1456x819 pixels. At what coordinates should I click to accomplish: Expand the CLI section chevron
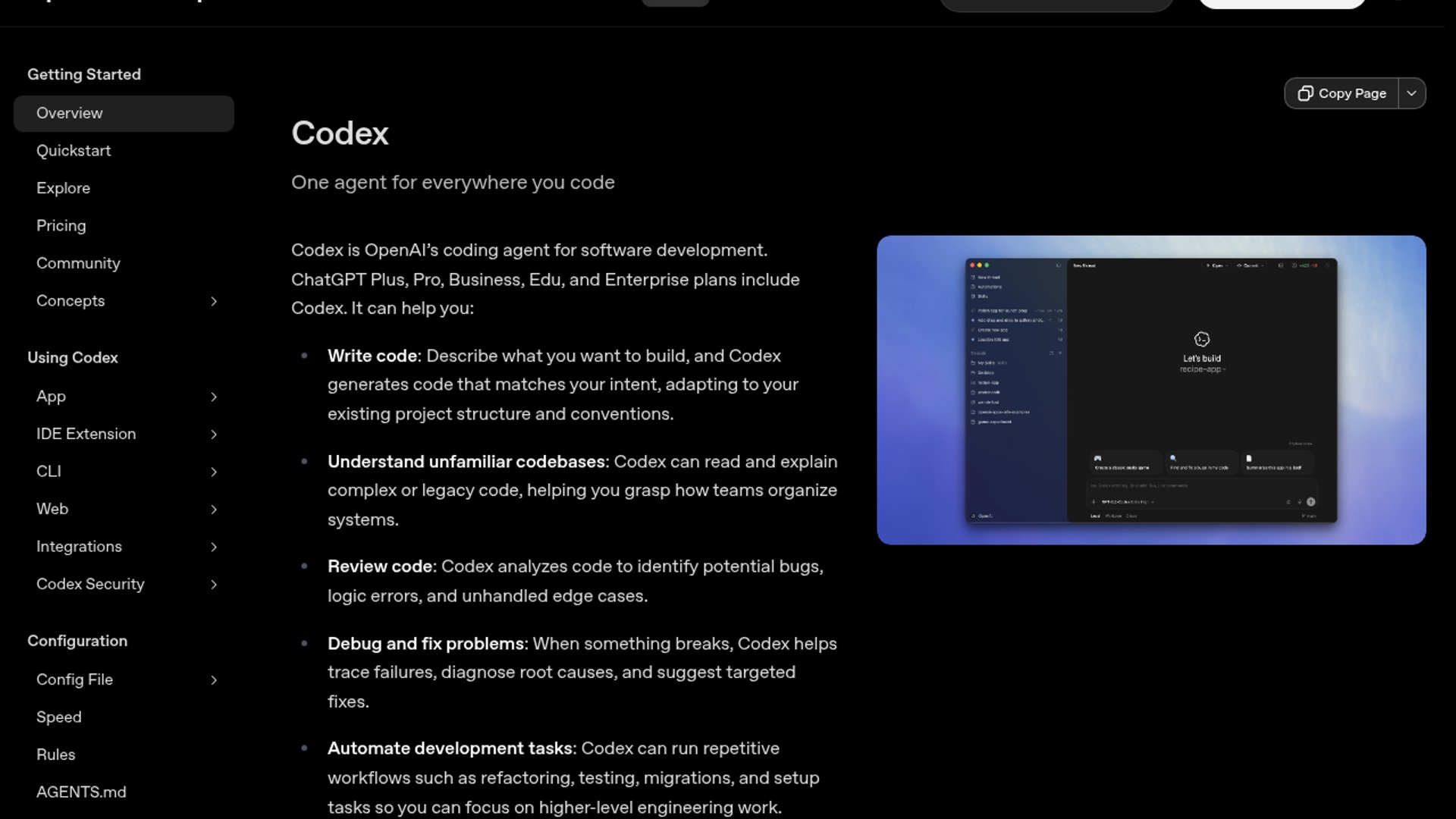(x=214, y=472)
